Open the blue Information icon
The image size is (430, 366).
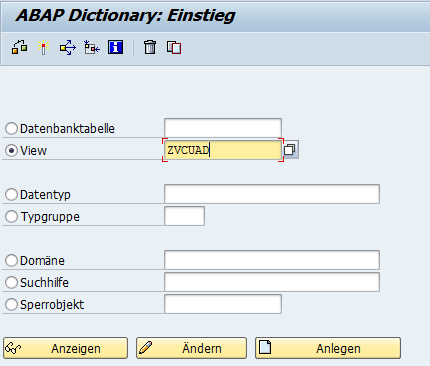click(x=115, y=47)
